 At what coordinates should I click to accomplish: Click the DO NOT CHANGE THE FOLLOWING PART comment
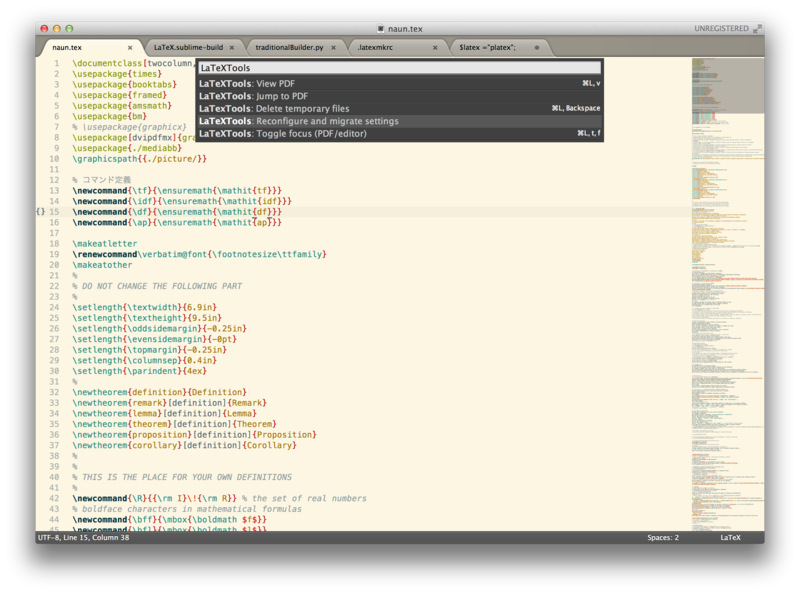[157, 286]
